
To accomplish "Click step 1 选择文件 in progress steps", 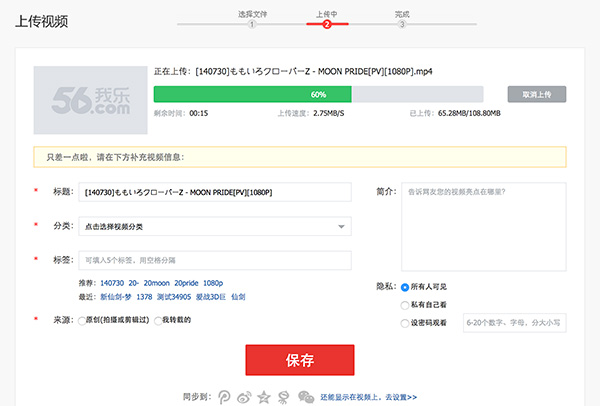I will click(252, 24).
